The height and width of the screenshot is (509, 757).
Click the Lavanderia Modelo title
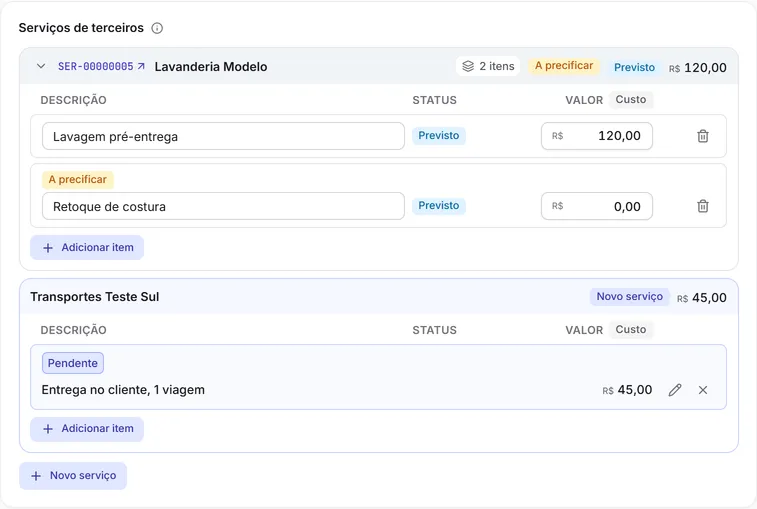[211, 67]
